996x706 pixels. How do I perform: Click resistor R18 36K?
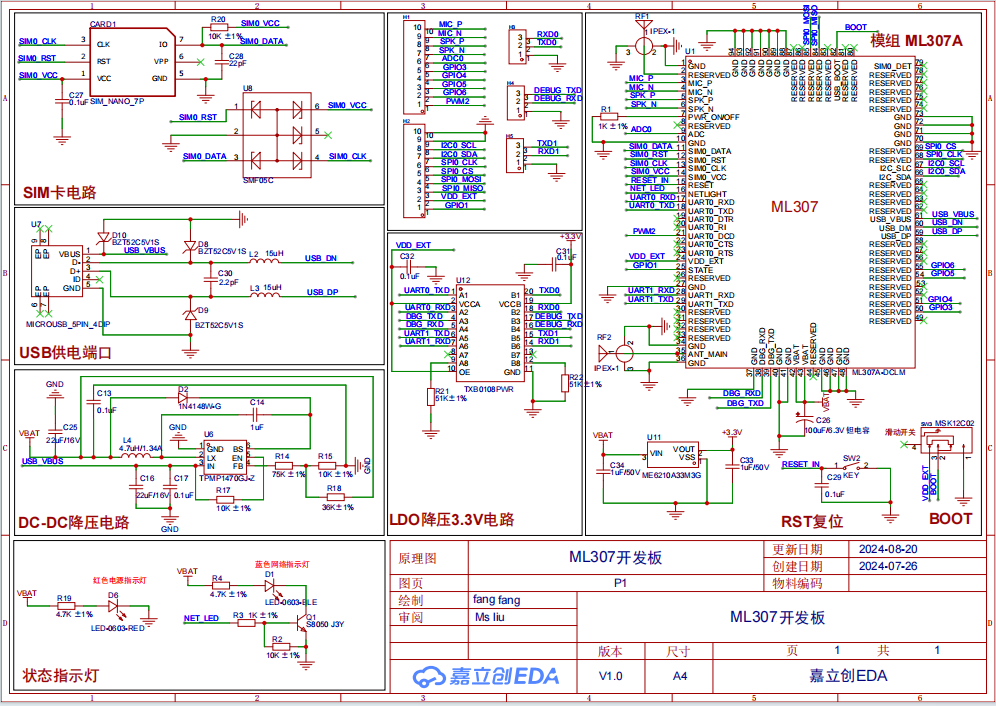click(335, 498)
